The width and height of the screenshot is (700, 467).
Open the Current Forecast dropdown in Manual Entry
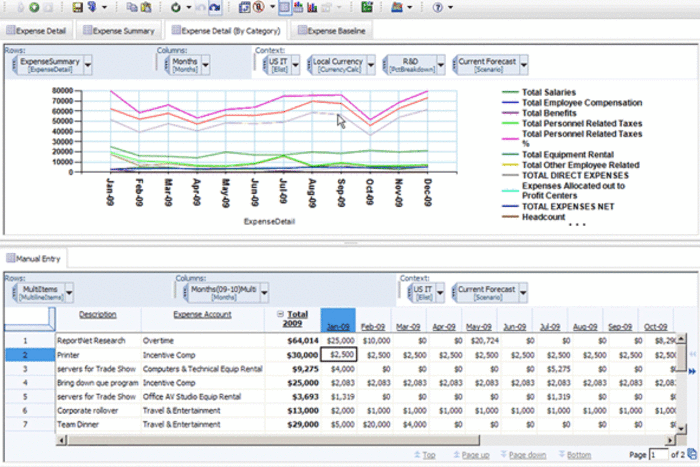[523, 293]
